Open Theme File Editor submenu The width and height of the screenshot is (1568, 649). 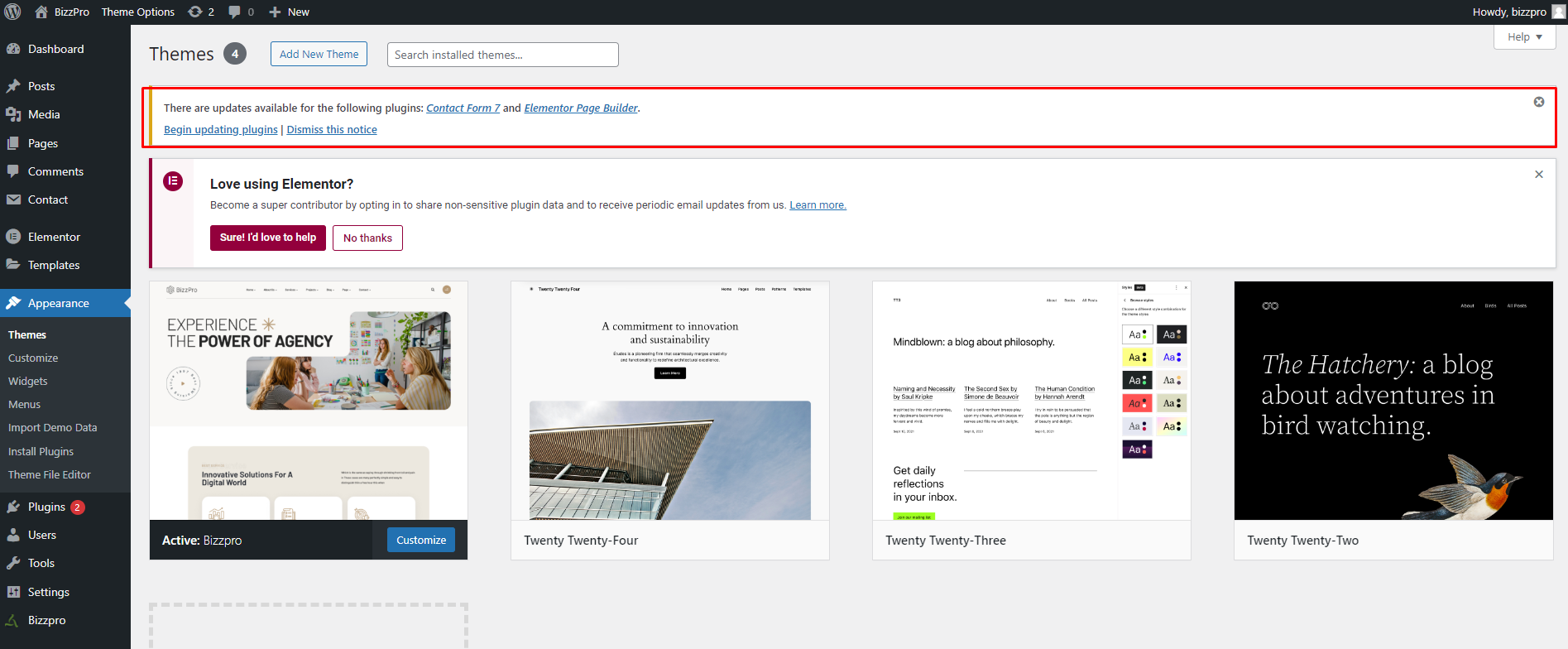click(x=50, y=474)
